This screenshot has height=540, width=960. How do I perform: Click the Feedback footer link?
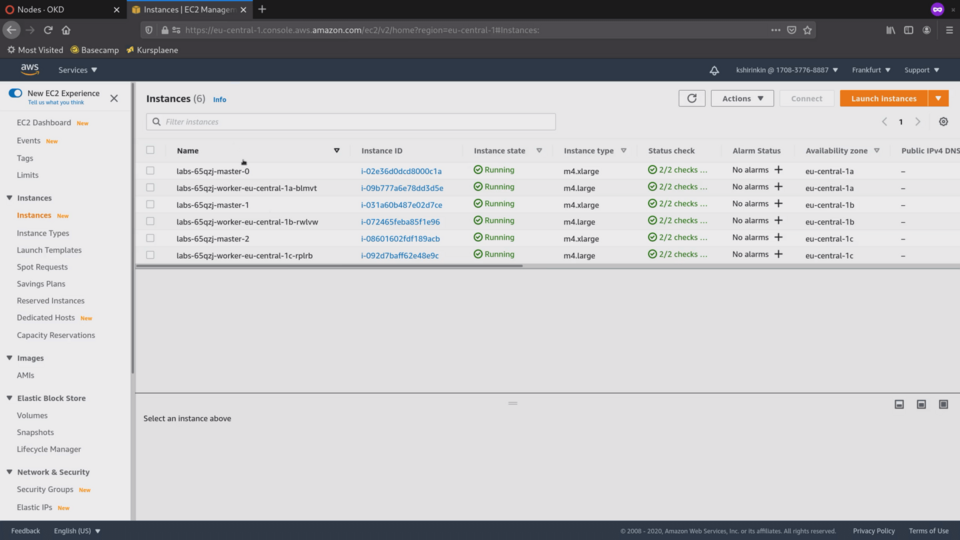(x=25, y=531)
